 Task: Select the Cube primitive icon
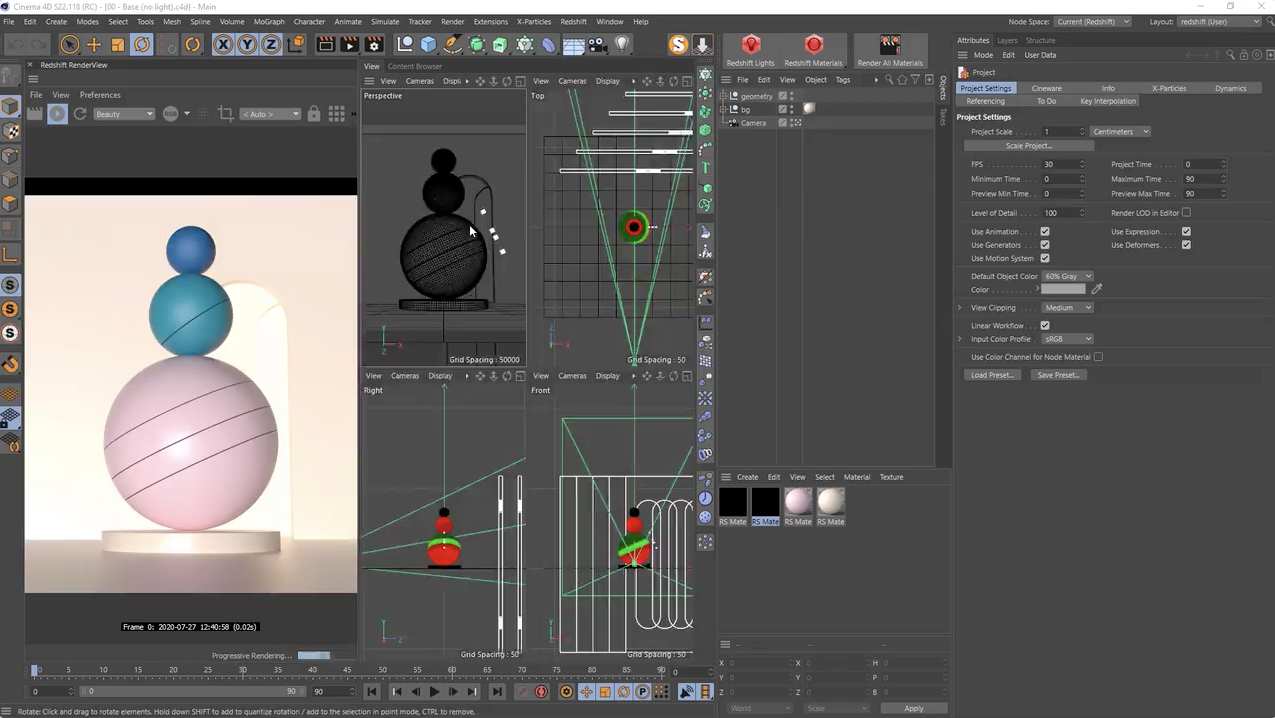pyautogui.click(x=427, y=44)
